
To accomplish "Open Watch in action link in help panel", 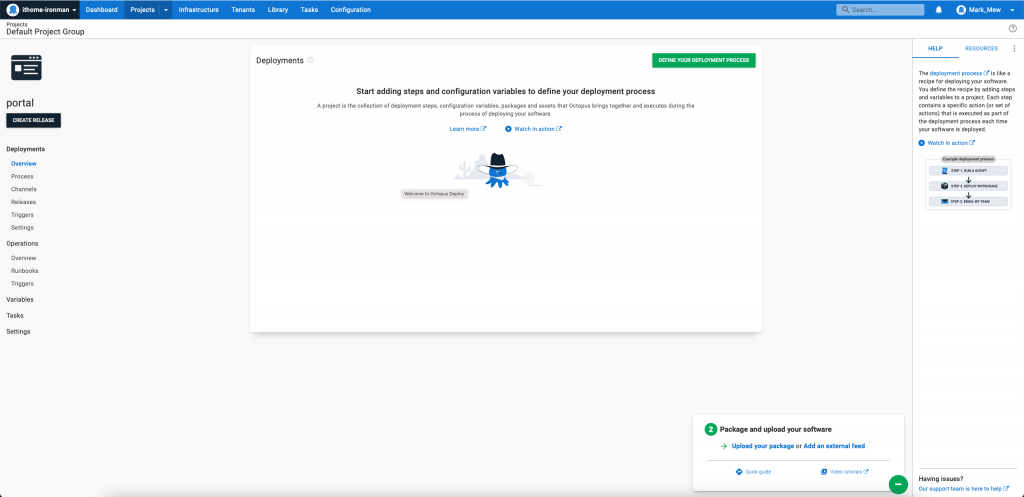I will point(952,142).
